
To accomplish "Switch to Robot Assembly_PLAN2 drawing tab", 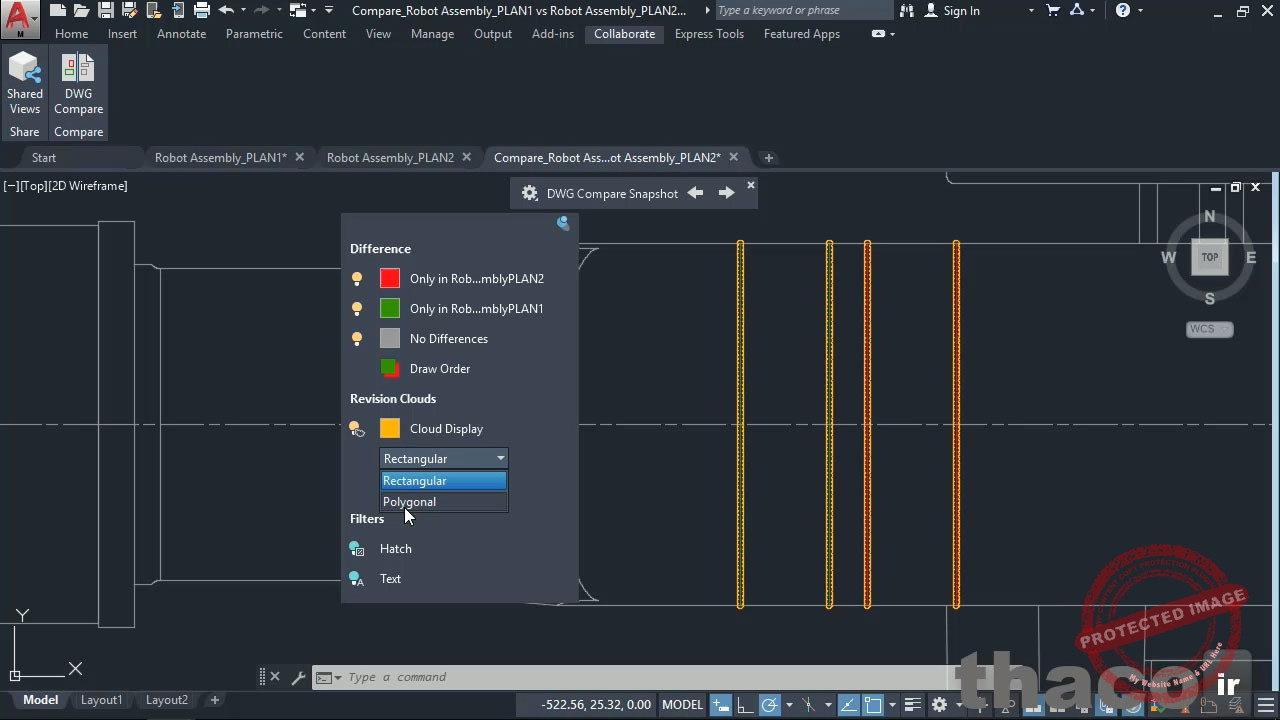I will click(x=390, y=157).
